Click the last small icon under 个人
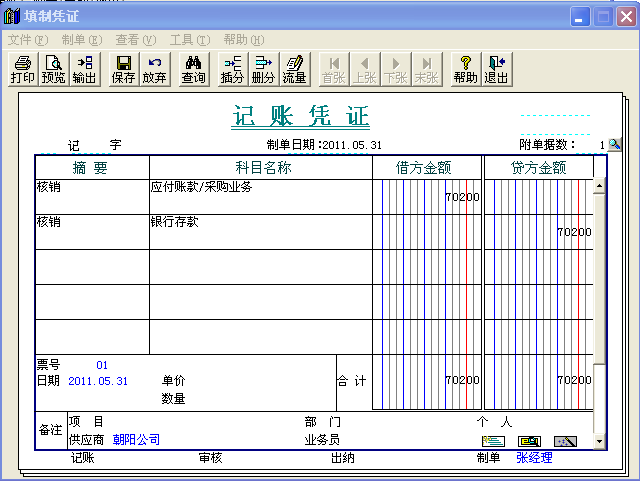 (565, 441)
